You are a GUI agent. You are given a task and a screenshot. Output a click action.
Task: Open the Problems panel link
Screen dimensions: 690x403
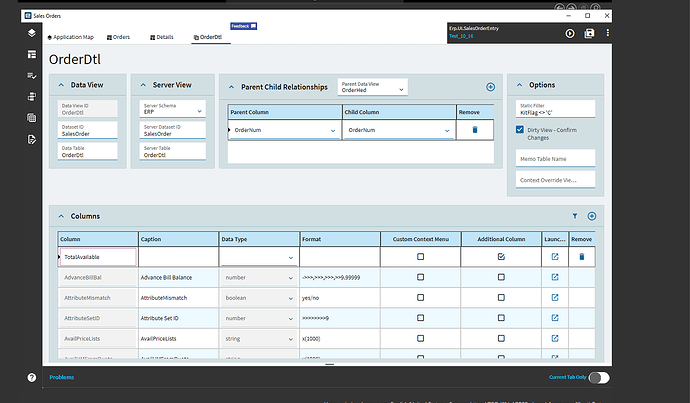(62, 377)
